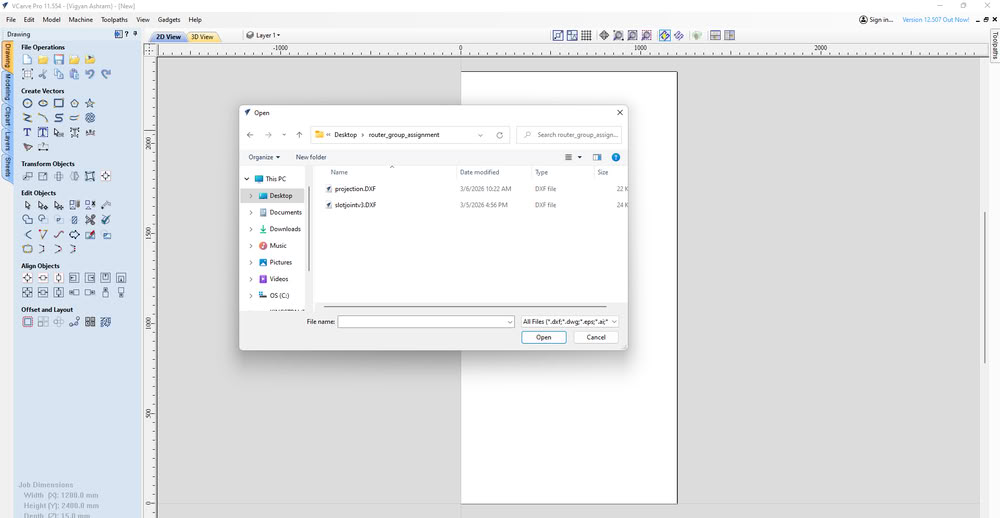Select the spiral Vector Texture tool

(90, 117)
